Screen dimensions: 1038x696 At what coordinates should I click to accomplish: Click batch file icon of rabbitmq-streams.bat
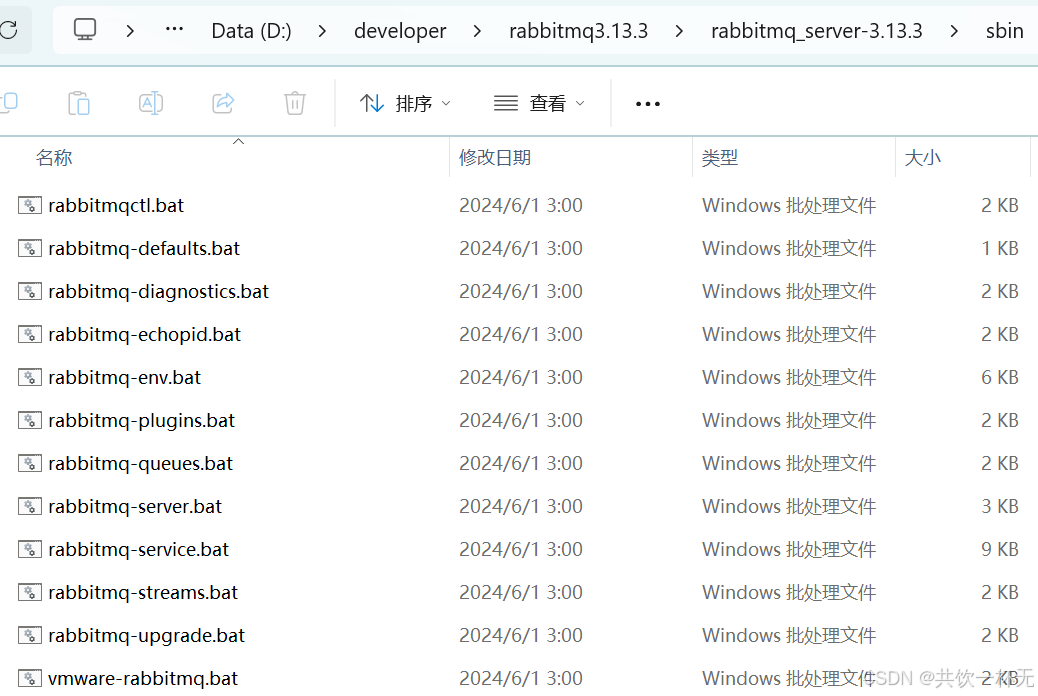[x=30, y=593]
